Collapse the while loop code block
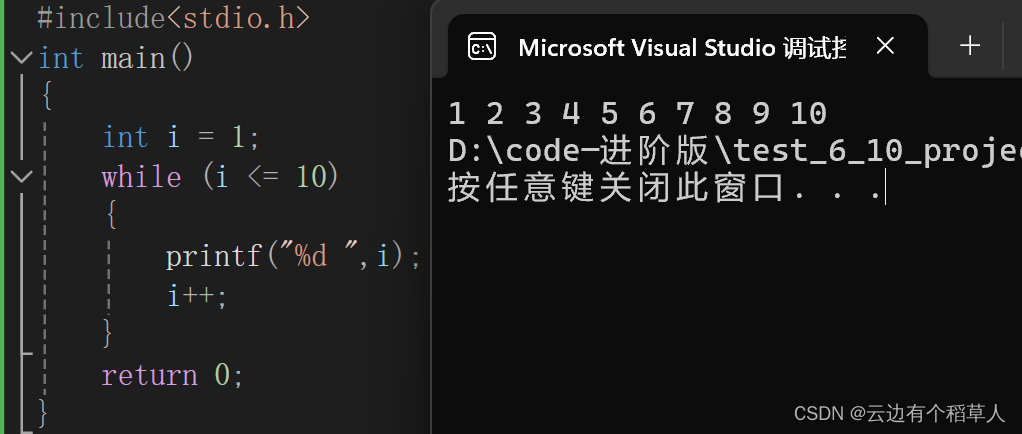This screenshot has width=1022, height=434. pyautogui.click(x=23, y=177)
